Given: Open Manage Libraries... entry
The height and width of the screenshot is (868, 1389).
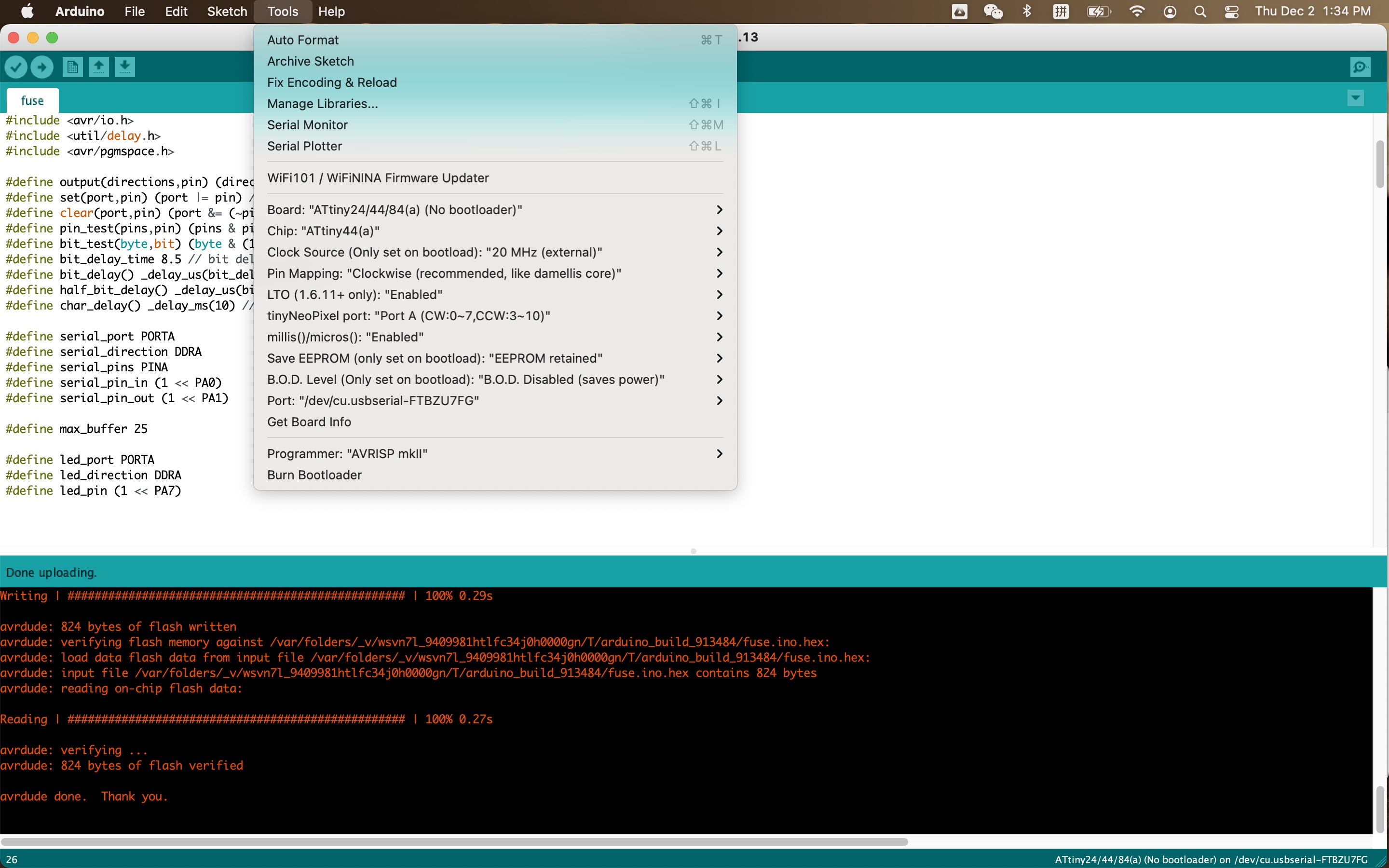Looking at the screenshot, I should pos(495,103).
